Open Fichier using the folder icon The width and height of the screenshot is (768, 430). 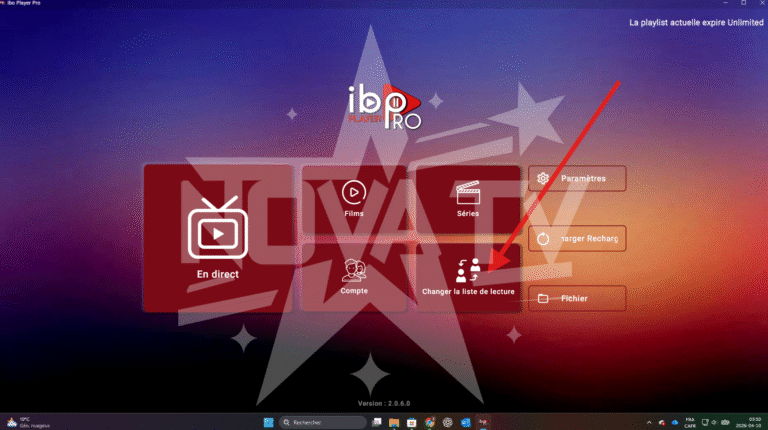[x=543, y=298]
